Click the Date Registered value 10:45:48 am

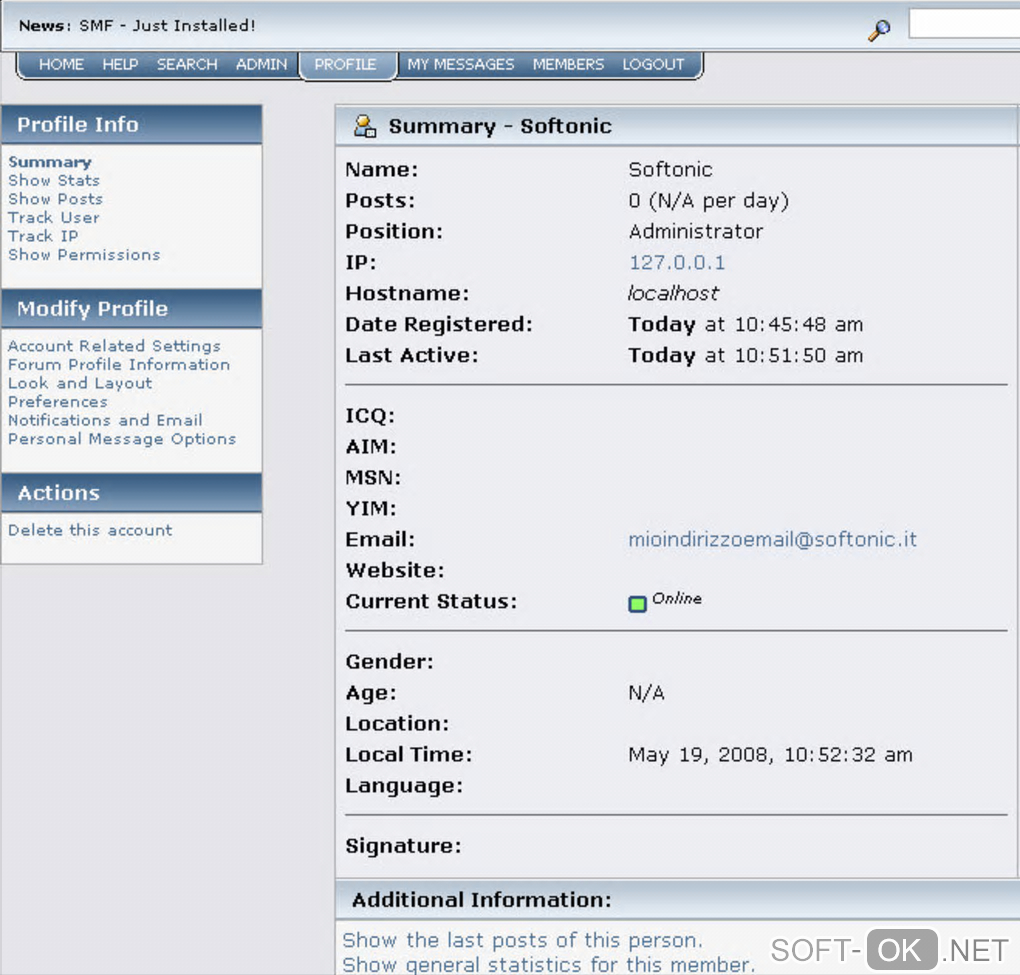[745, 325]
